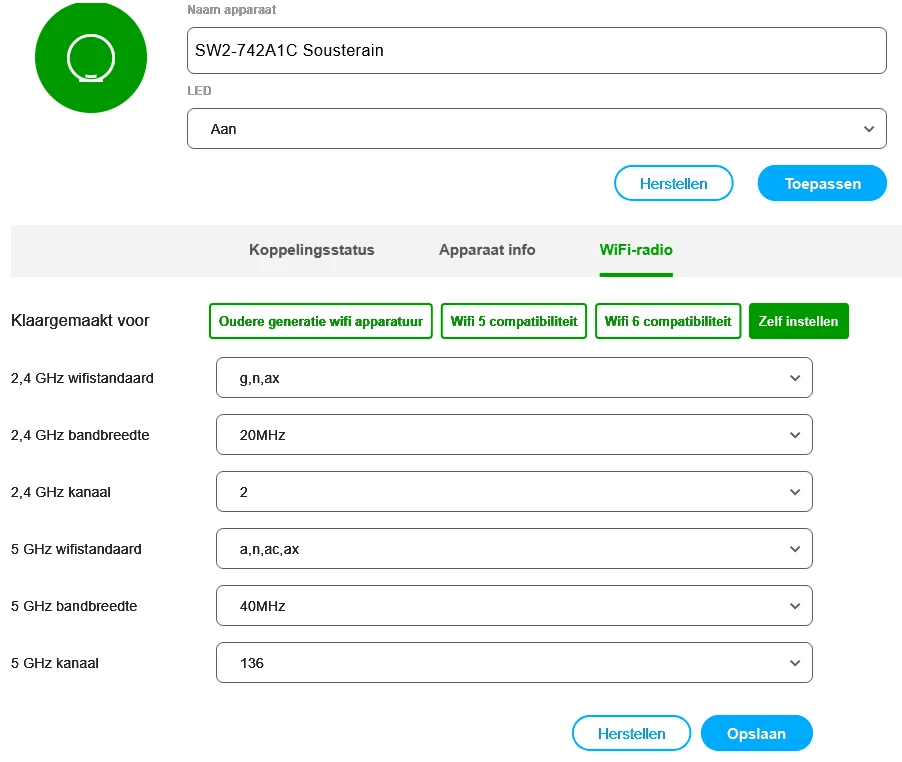Image resolution: width=902 pixels, height=762 pixels.
Task: Switch to the Koppelingsstatus tab
Action: (x=311, y=250)
